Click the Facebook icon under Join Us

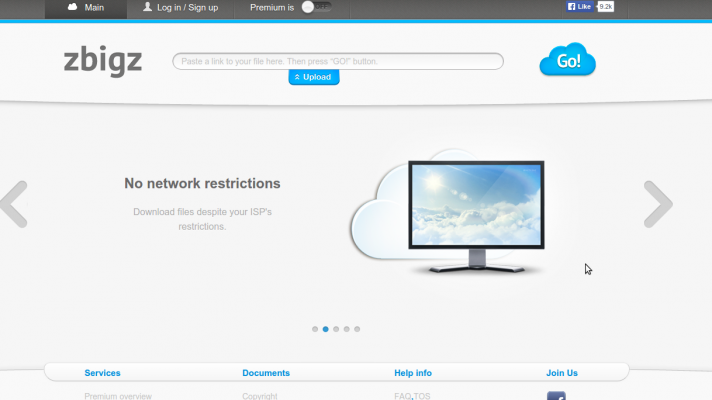click(x=556, y=396)
